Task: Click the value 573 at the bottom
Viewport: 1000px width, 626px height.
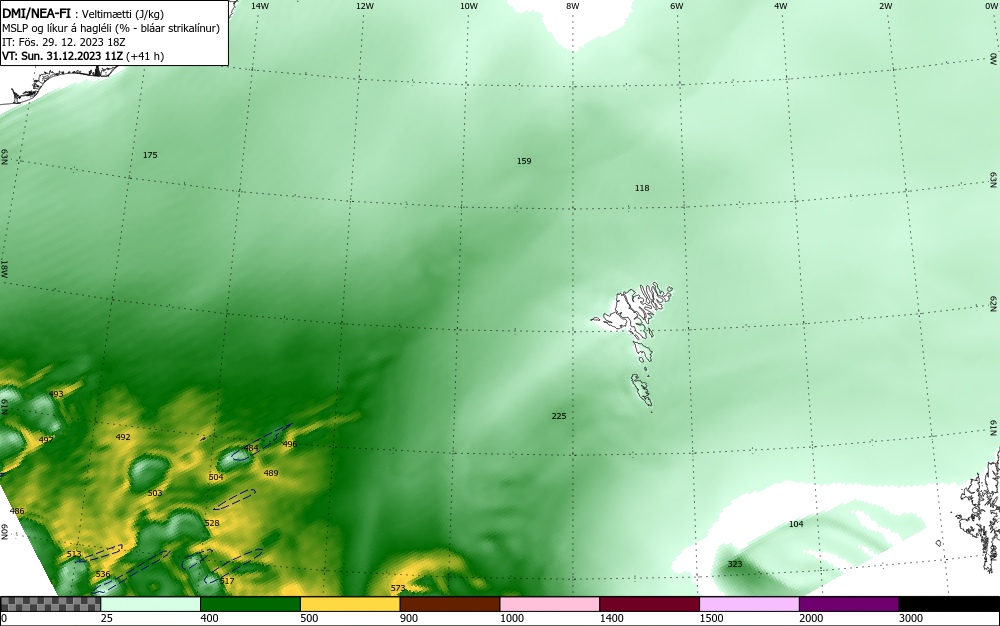Action: tap(398, 588)
